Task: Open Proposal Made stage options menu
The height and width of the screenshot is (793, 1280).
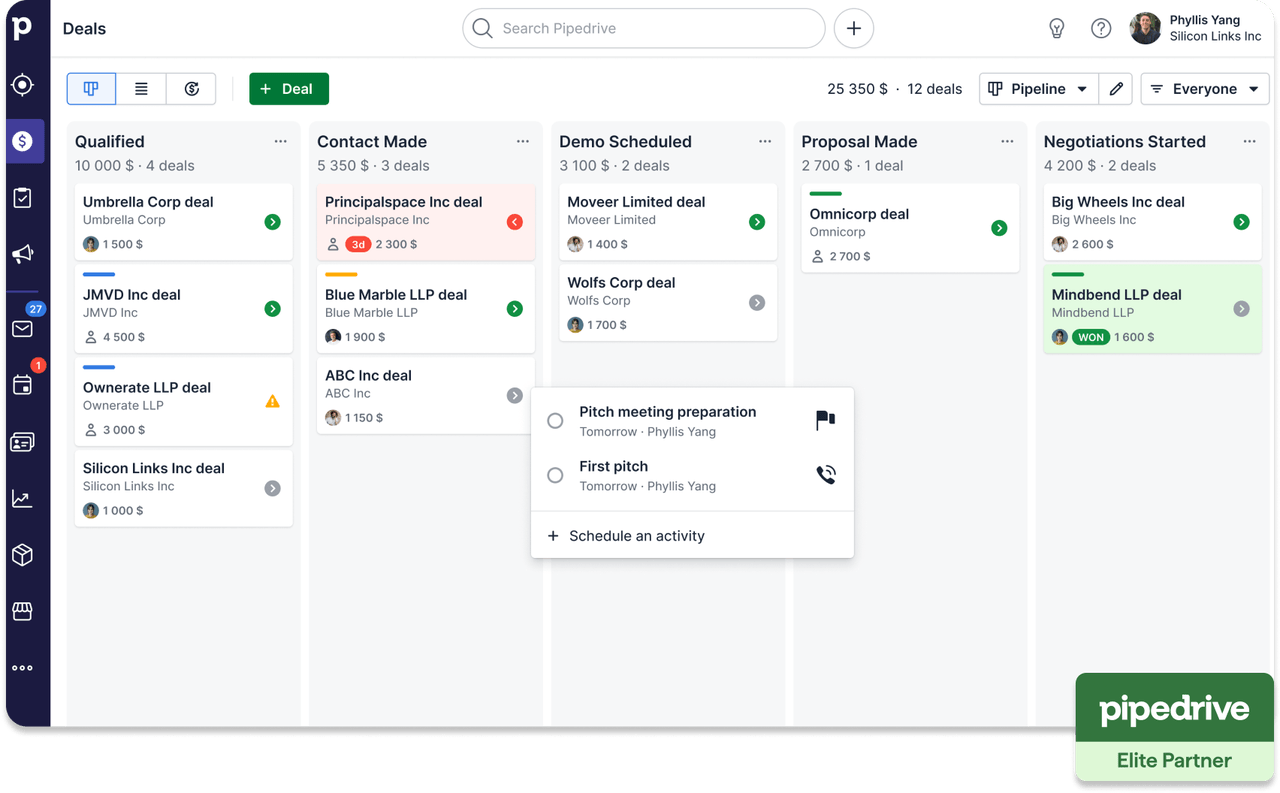Action: pos(1007,142)
